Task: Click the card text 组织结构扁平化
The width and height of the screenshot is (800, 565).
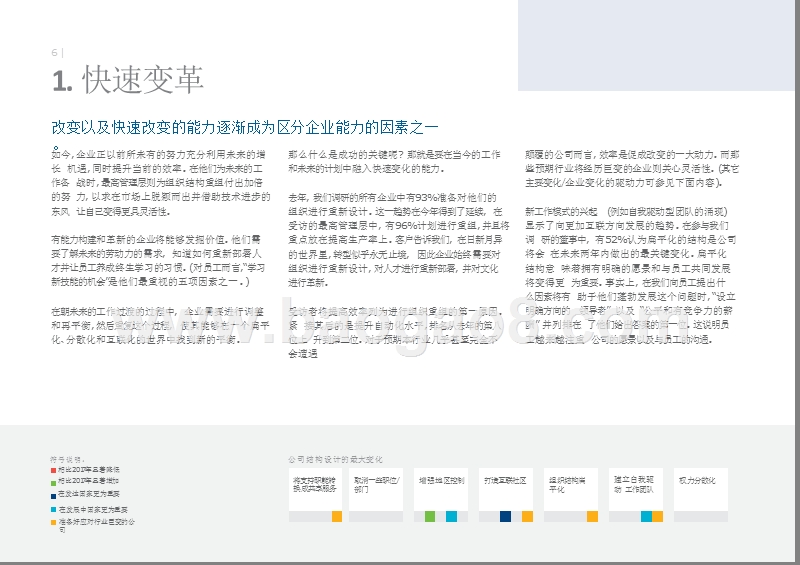Action: click(x=567, y=484)
